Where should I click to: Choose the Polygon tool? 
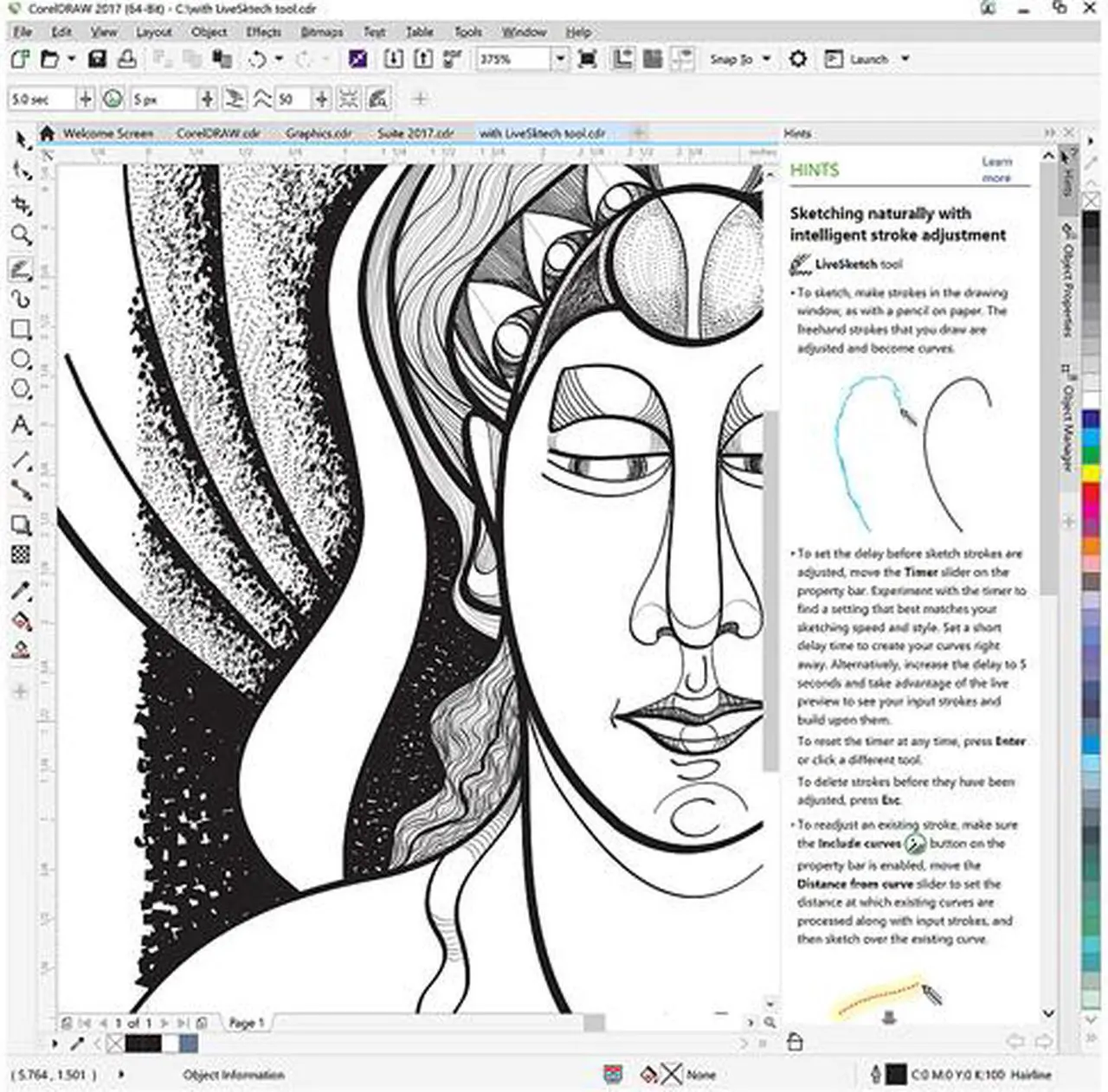(x=21, y=390)
